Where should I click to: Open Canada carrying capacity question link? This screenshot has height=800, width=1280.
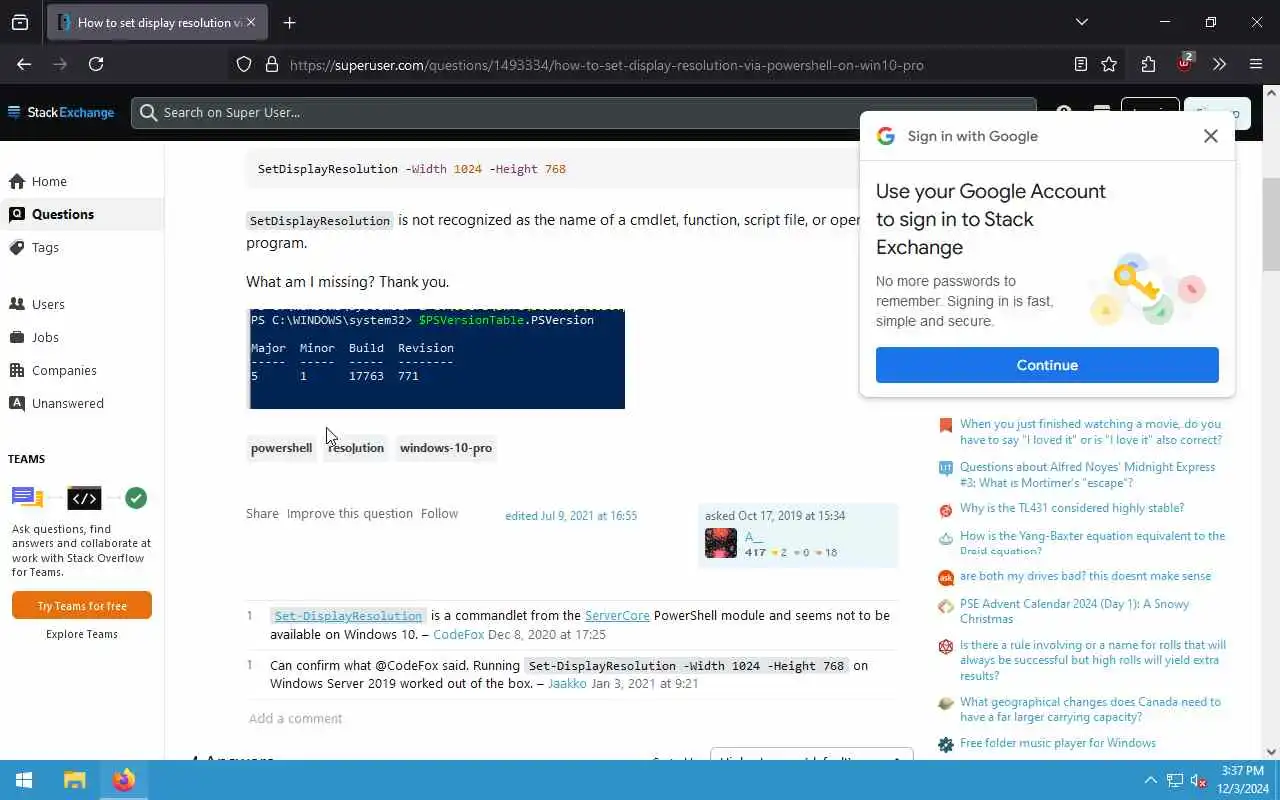[x=1090, y=709]
